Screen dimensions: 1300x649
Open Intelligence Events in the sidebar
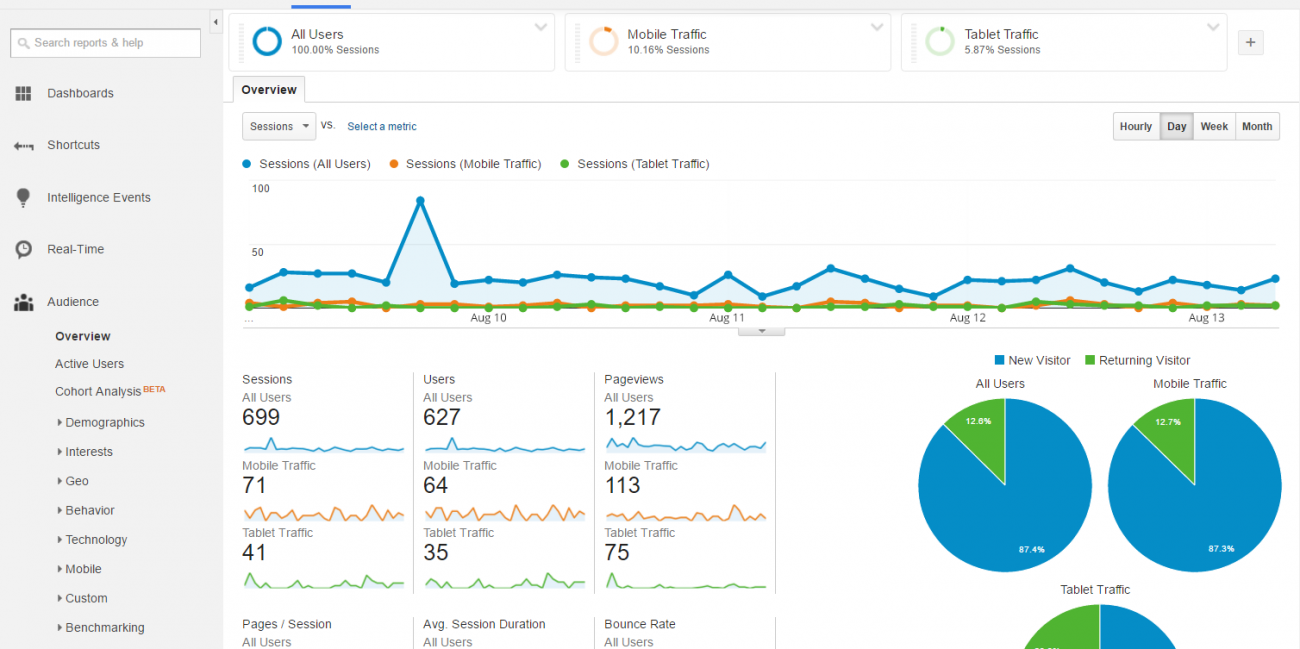click(x=99, y=198)
